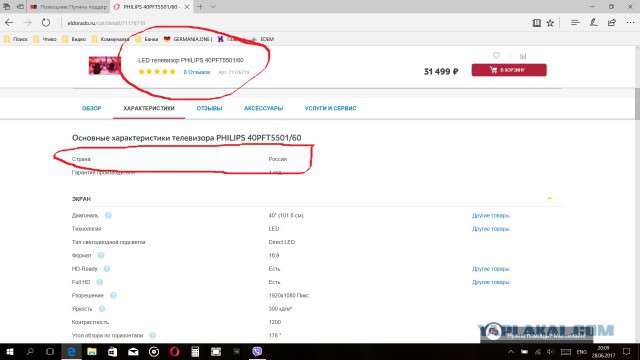The image size is (640, 360).
Task: Open the 8 Отзывов reviews link
Action: coord(197,72)
